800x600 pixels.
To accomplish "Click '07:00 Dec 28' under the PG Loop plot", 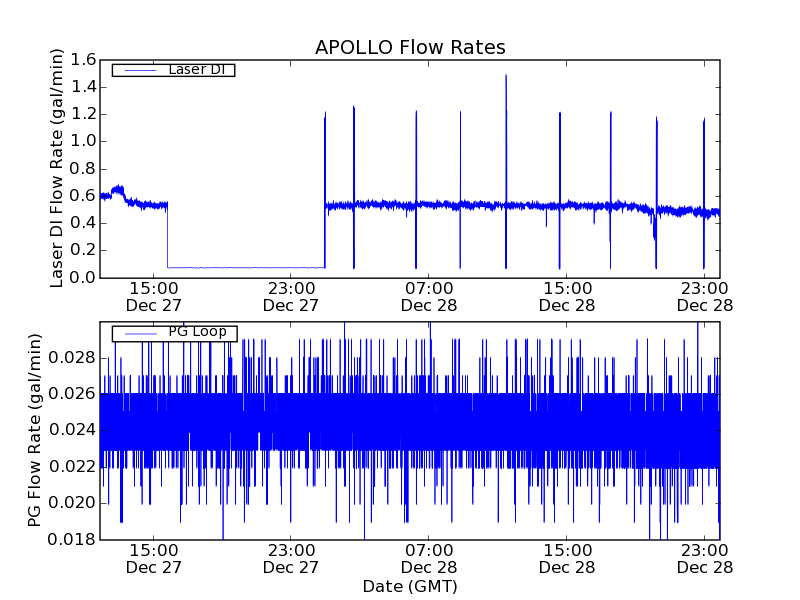I will tap(429, 559).
